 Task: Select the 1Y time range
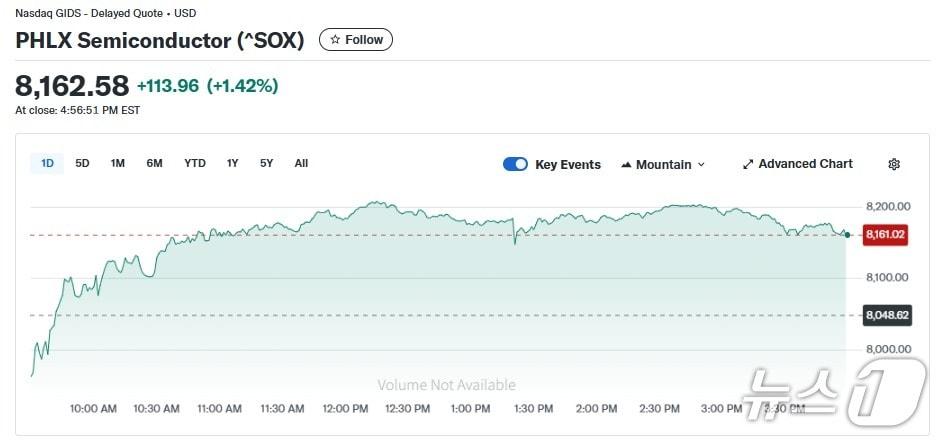pyautogui.click(x=233, y=163)
